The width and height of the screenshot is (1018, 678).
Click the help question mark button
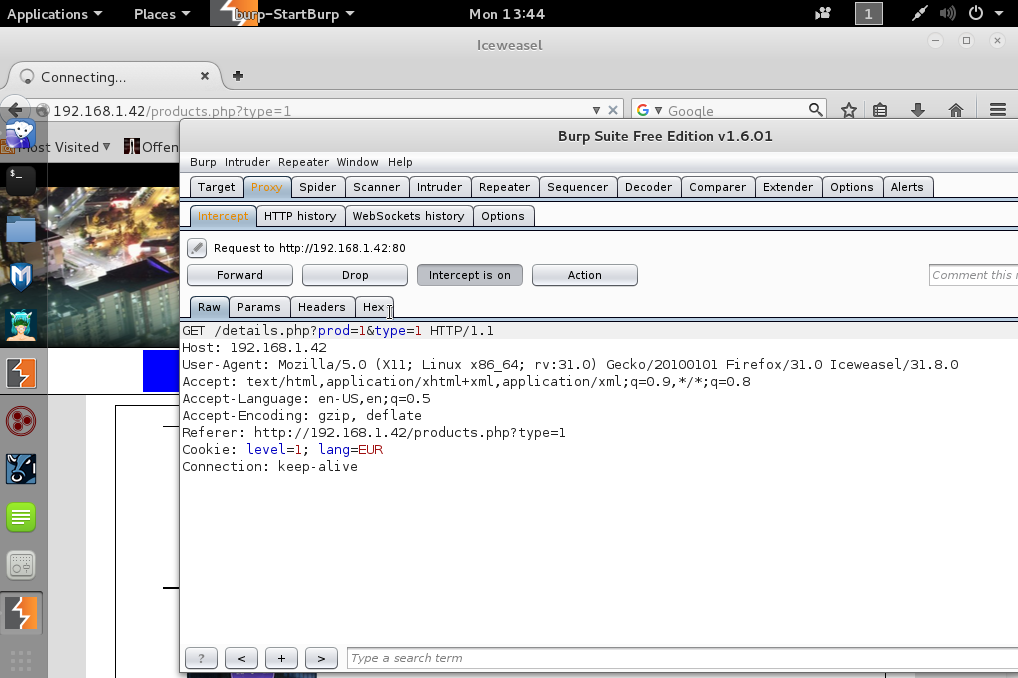tap(201, 658)
